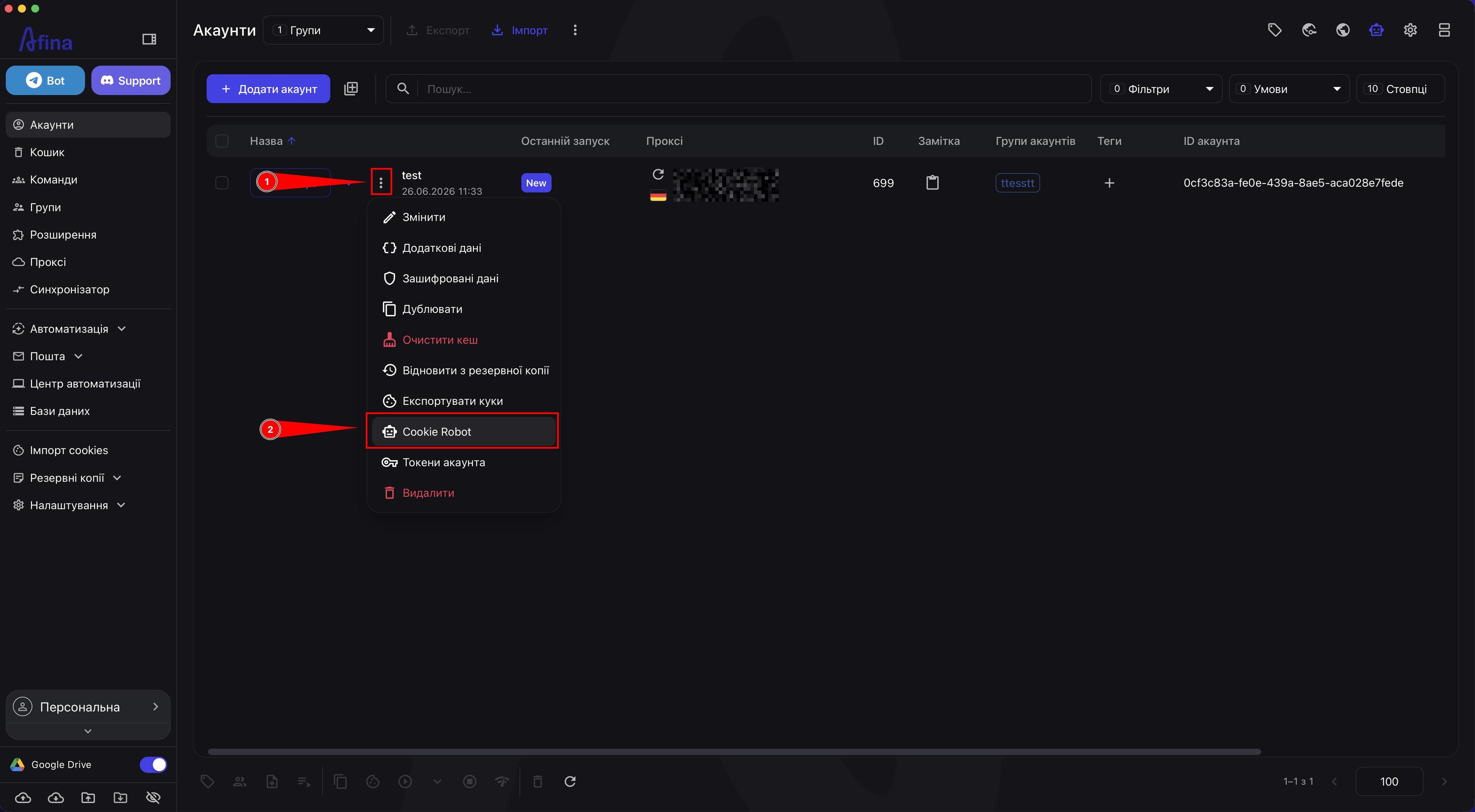Click the cloud upload icon bottom left
This screenshot has width=1475, height=812.
tap(23, 798)
